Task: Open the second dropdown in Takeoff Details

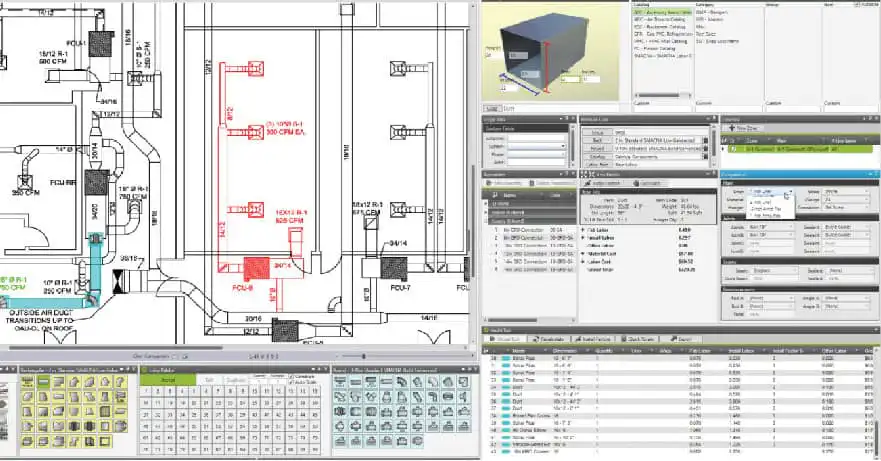Action: click(x=536, y=146)
